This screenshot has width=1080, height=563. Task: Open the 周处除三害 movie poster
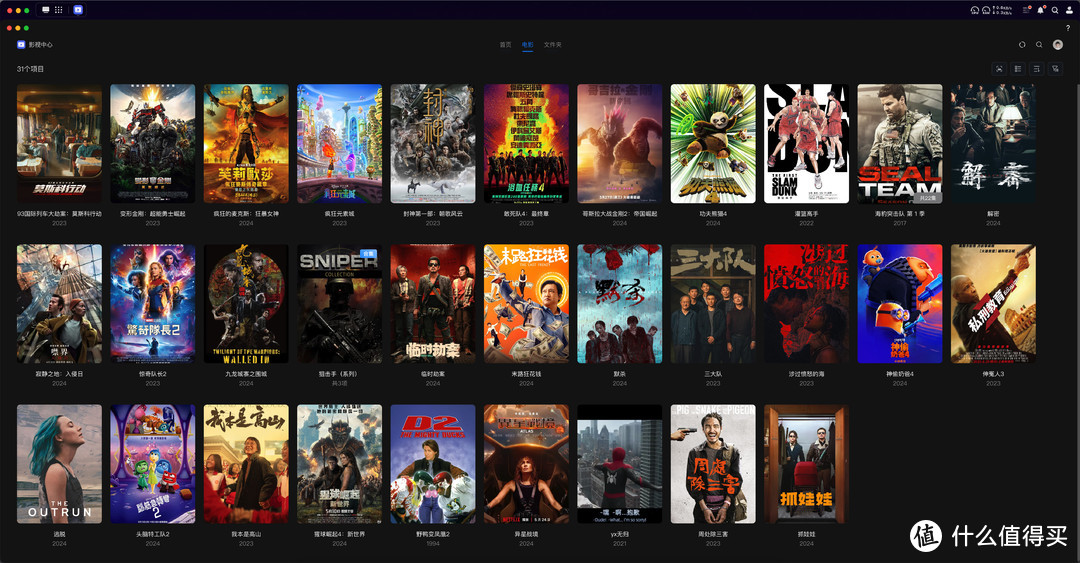point(713,464)
